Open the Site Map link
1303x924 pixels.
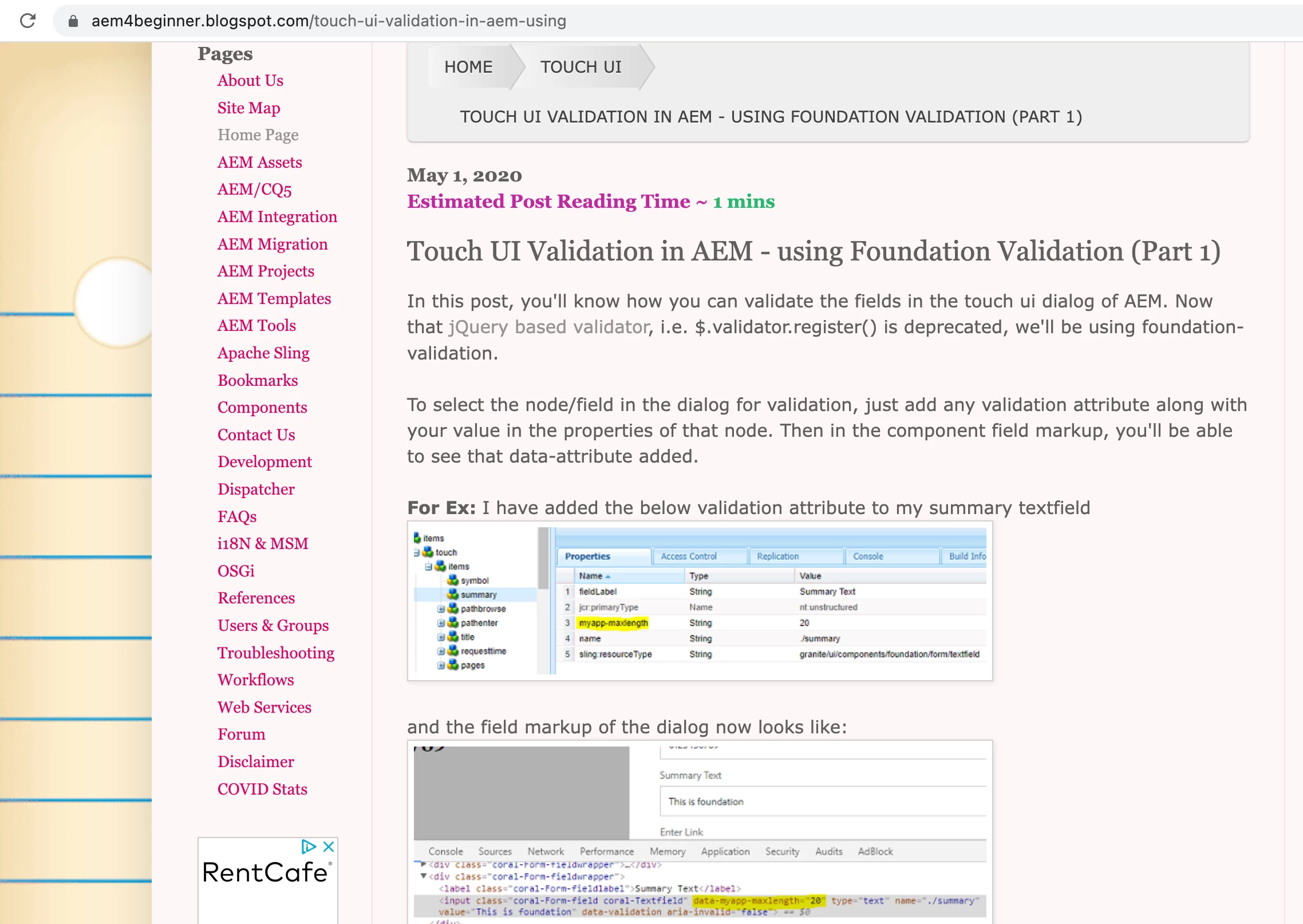[248, 108]
